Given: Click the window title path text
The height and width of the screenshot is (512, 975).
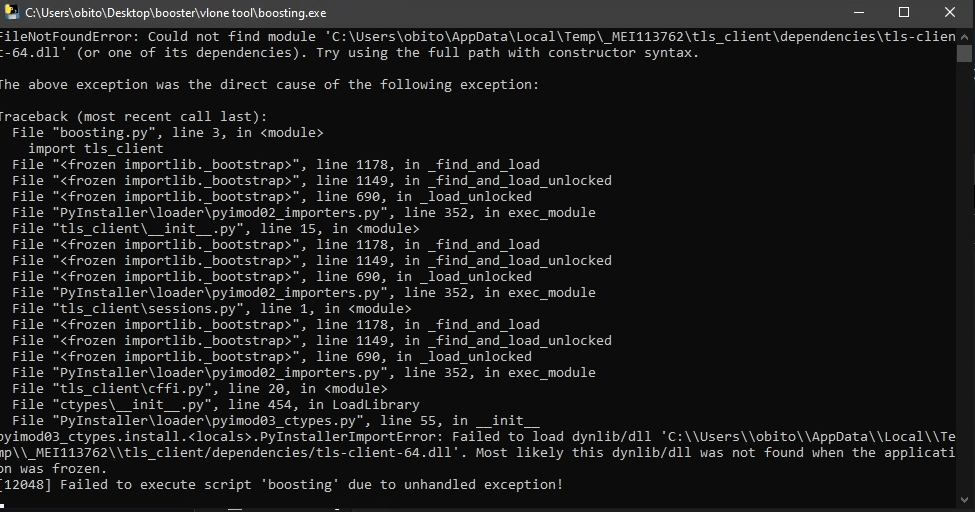Looking at the screenshot, I should (x=175, y=12).
